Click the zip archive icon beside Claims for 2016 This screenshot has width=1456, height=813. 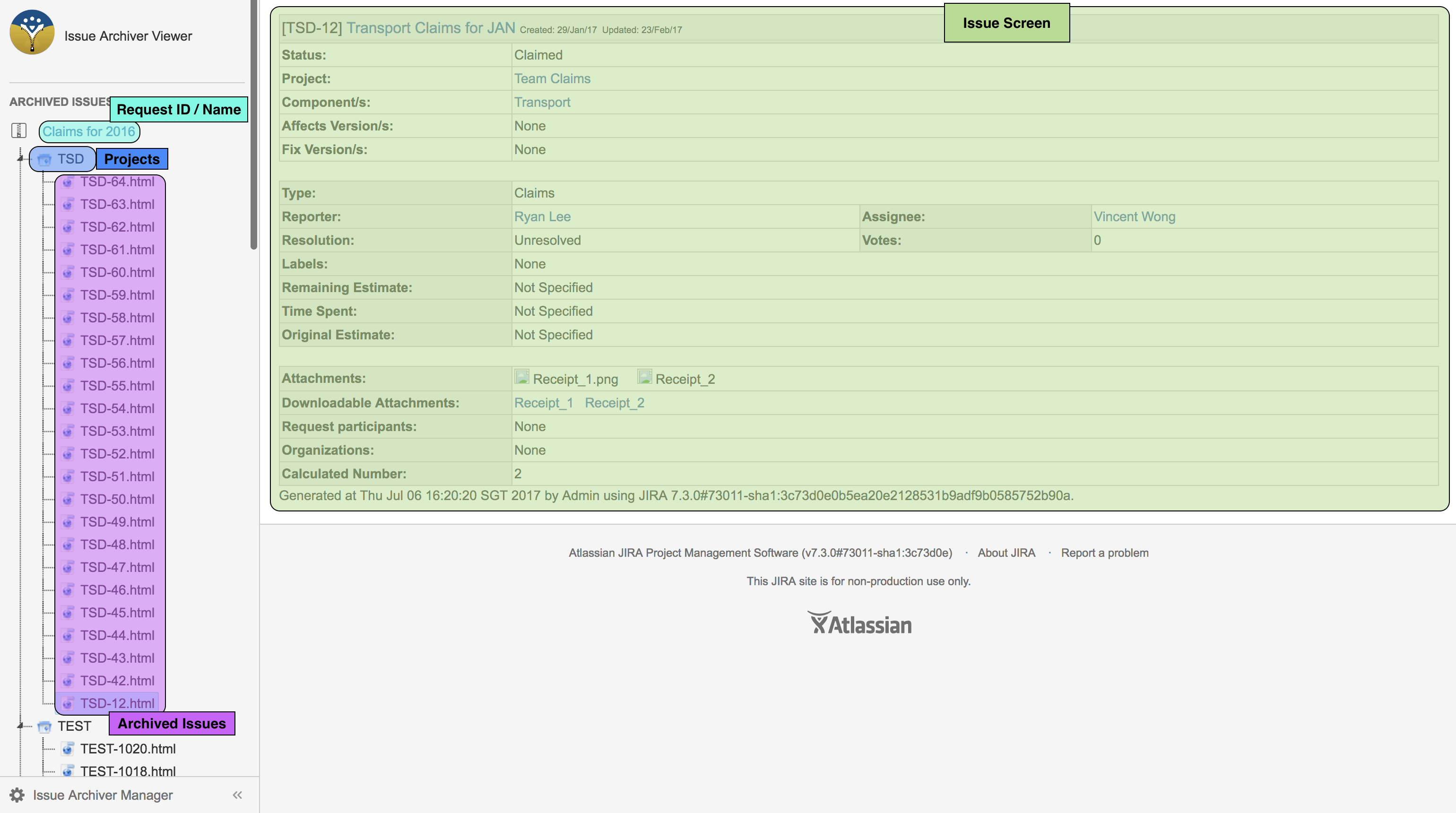pyautogui.click(x=18, y=130)
